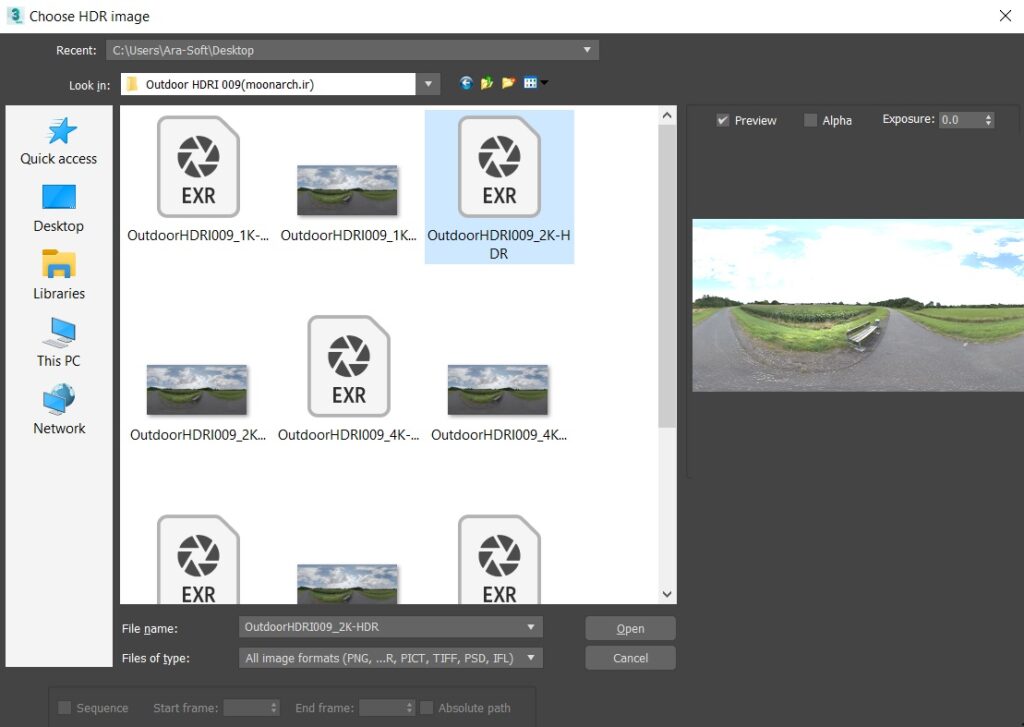
Task: Select OutdoorHDRI009_1K... image thumbnail
Action: [x=347, y=190]
